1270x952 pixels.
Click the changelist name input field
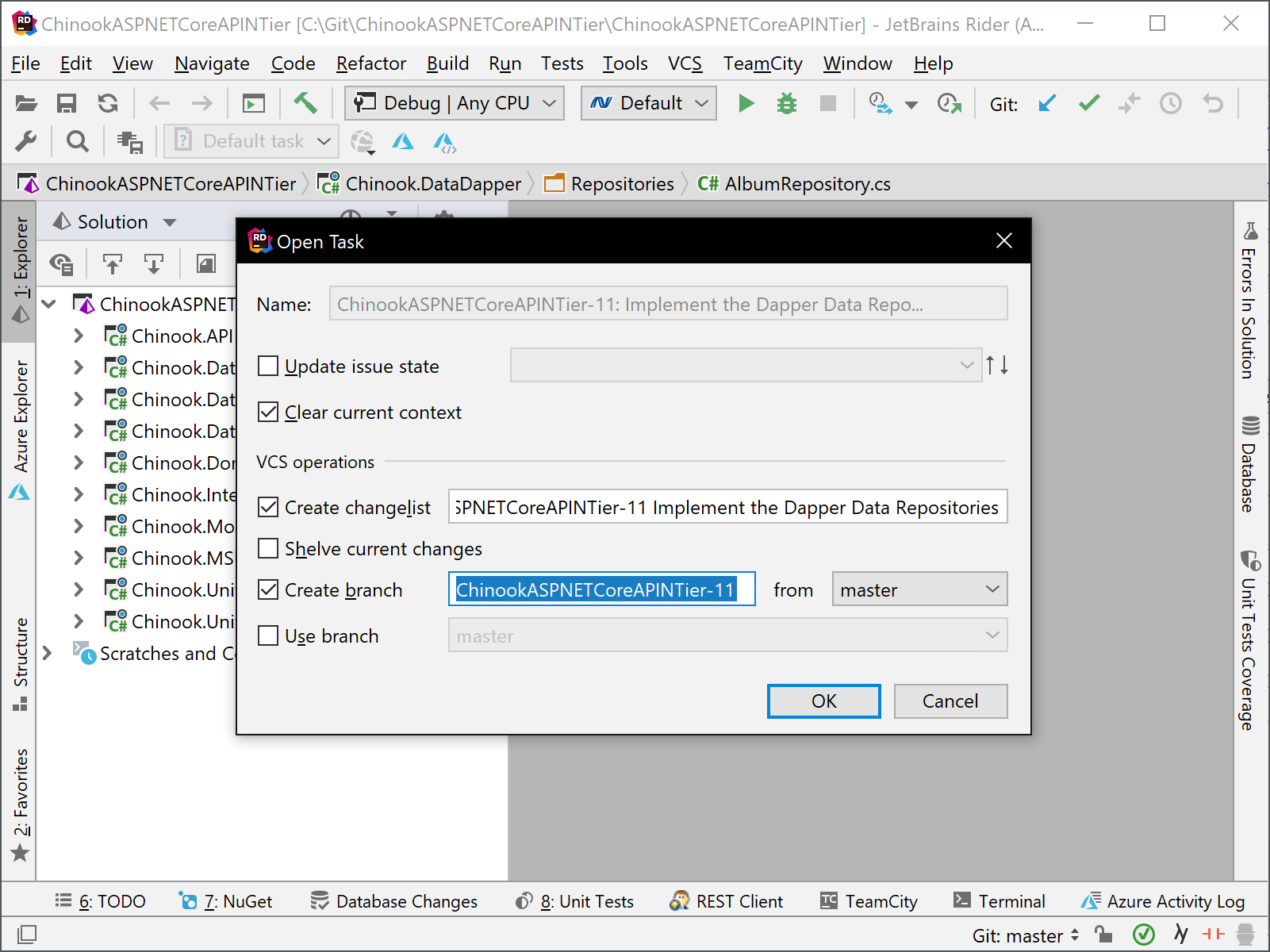click(x=727, y=507)
